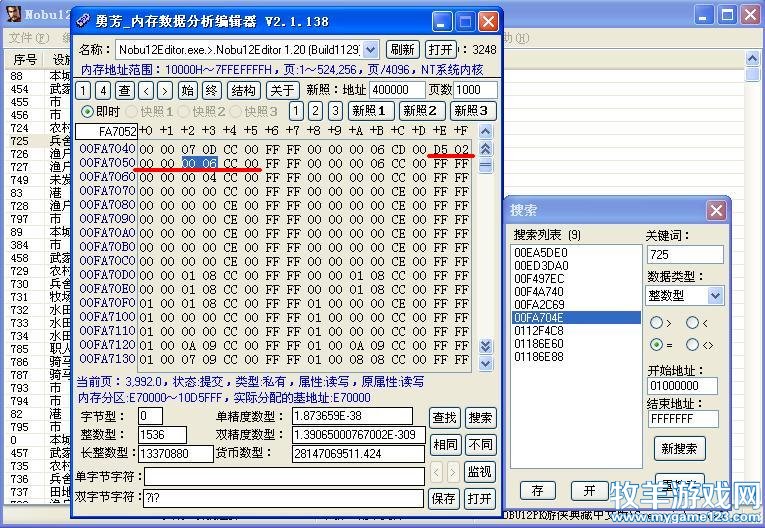Click the 地址 address field 400000
Screen dimensions: 765x528
pos(397,90)
